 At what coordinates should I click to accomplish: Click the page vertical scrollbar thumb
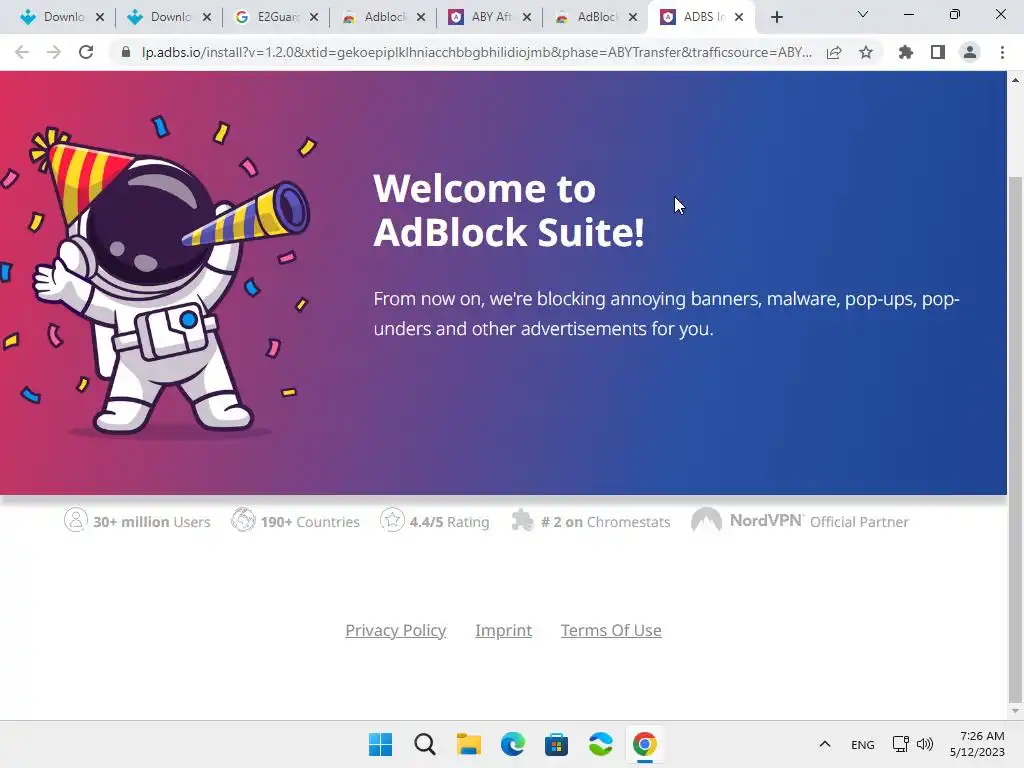1015,438
